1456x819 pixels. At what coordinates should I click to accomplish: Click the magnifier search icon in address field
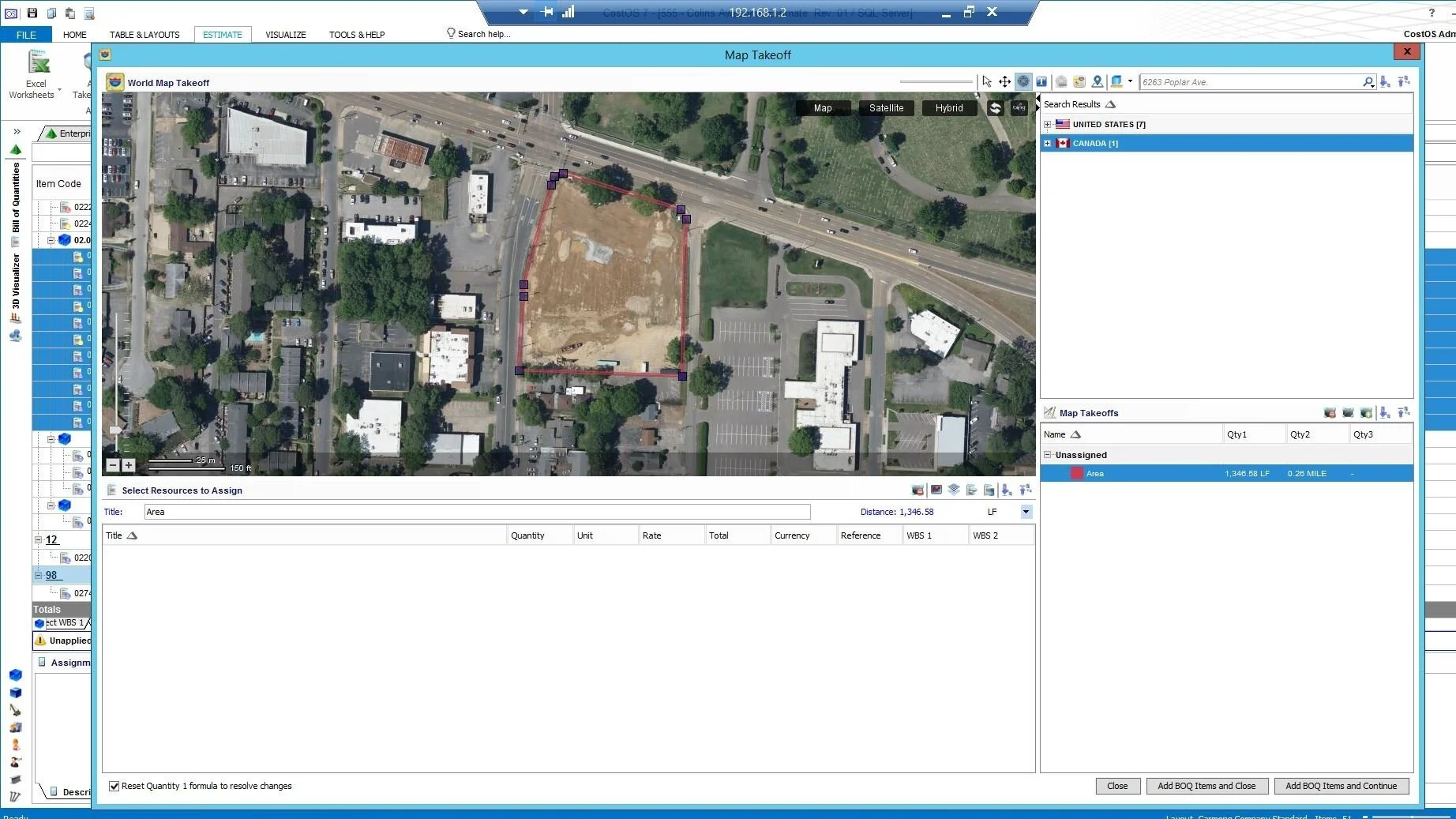point(1368,81)
